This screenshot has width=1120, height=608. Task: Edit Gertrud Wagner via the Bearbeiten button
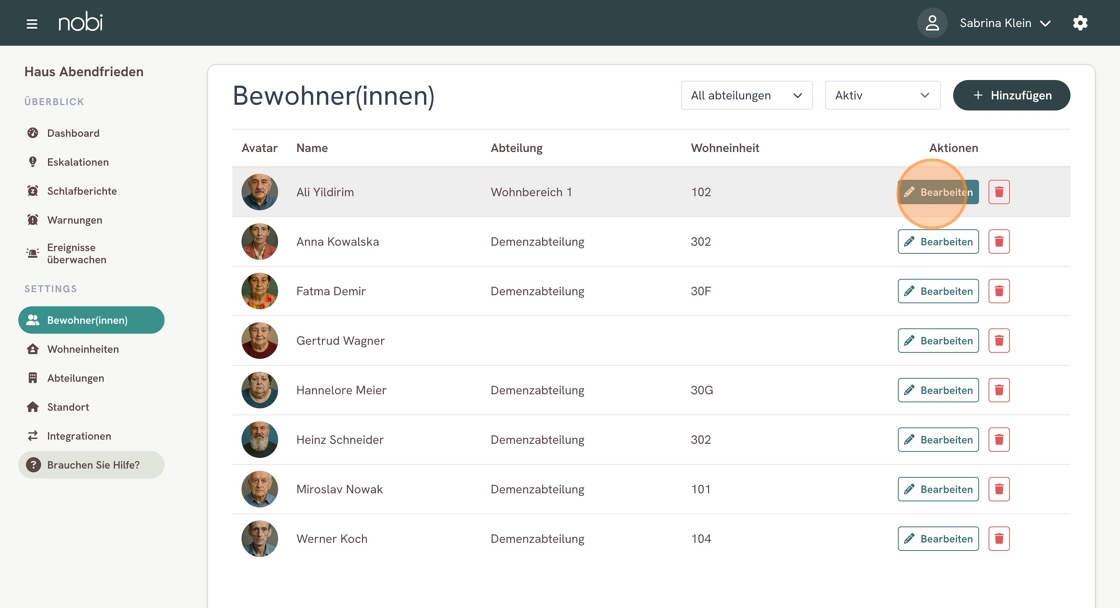(938, 341)
